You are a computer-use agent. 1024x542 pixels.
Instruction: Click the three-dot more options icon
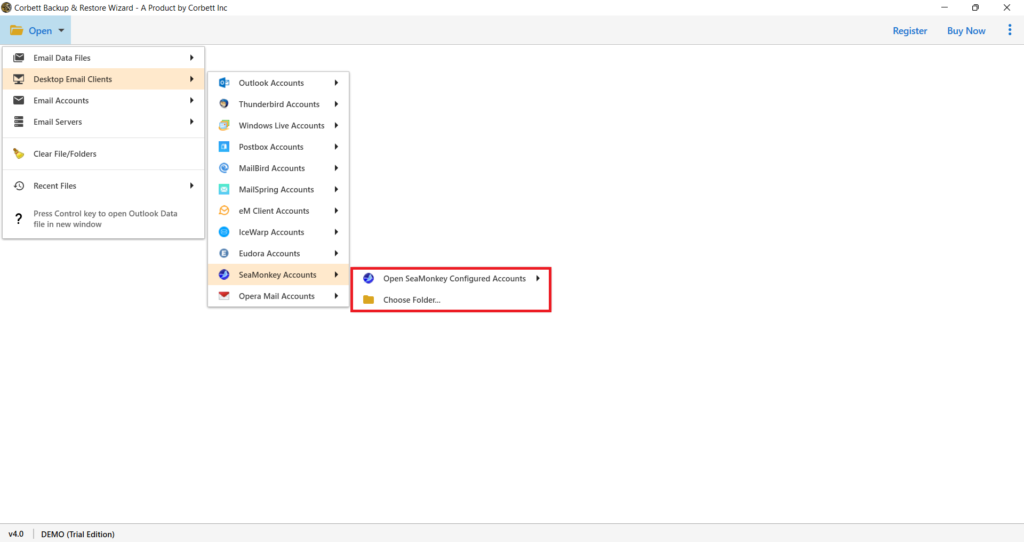(x=1010, y=30)
